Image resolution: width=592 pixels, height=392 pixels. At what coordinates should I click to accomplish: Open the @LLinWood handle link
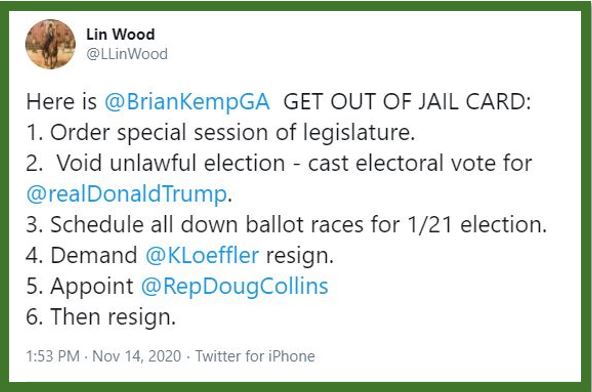click(x=127, y=54)
